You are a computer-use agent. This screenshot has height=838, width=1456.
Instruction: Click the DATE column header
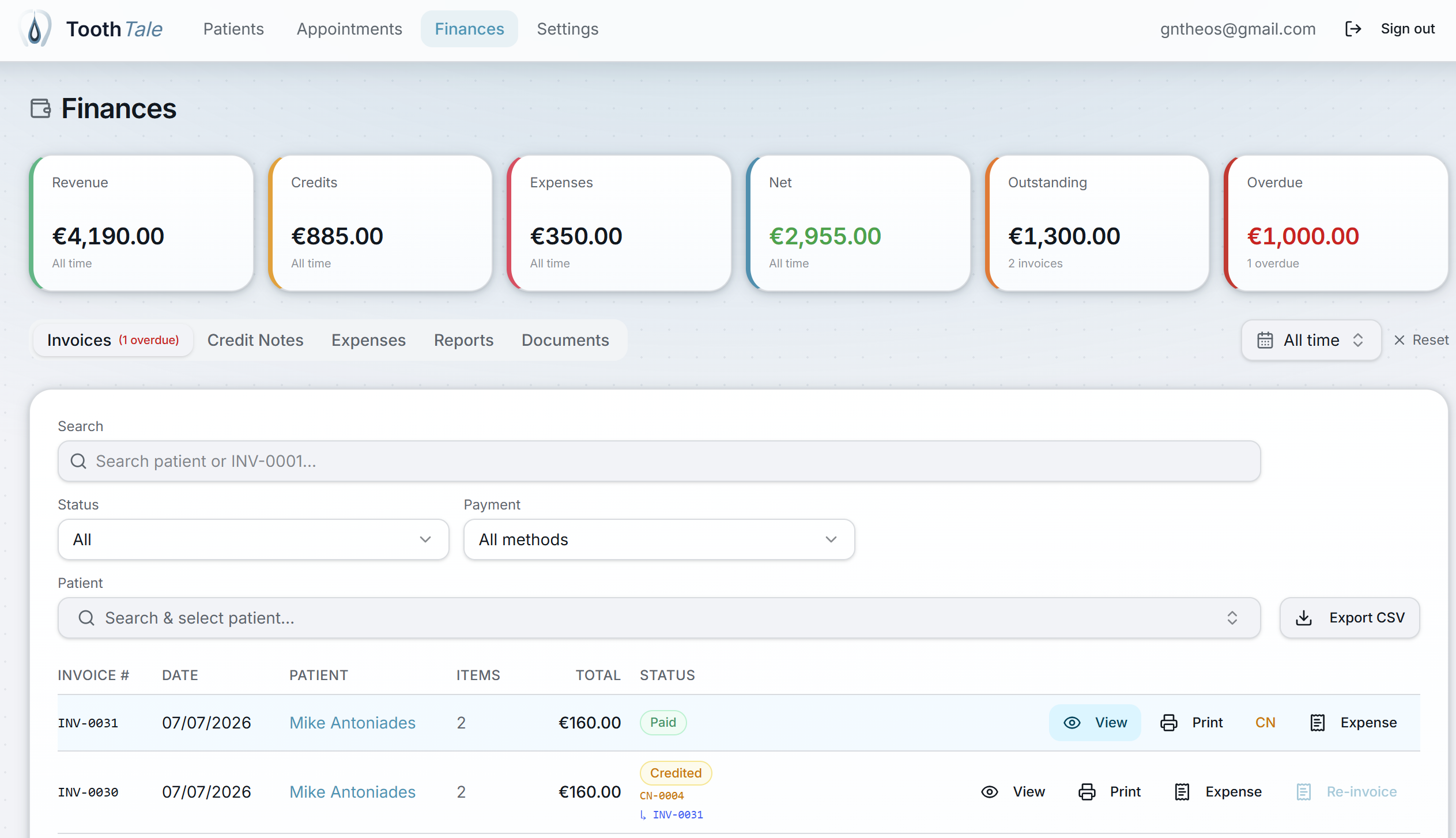(180, 675)
